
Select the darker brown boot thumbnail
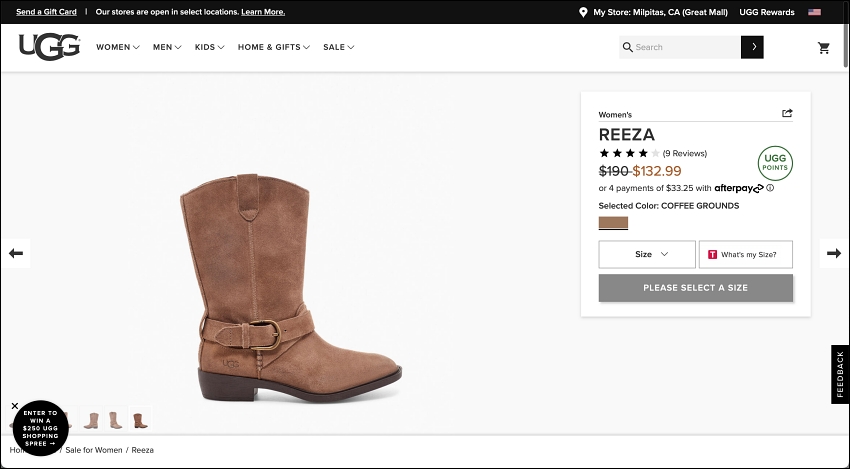pos(140,420)
